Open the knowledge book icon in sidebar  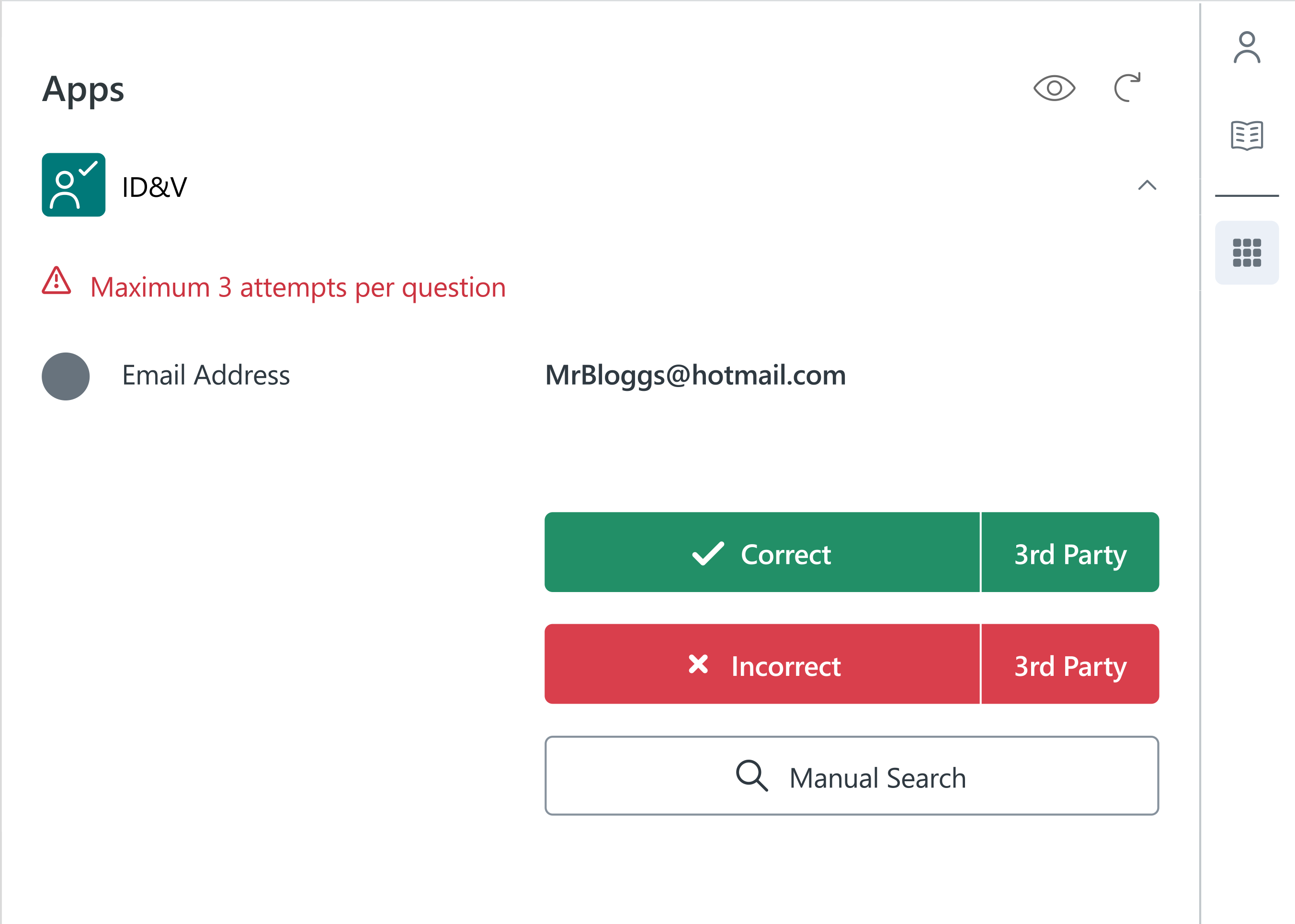pos(1247,136)
